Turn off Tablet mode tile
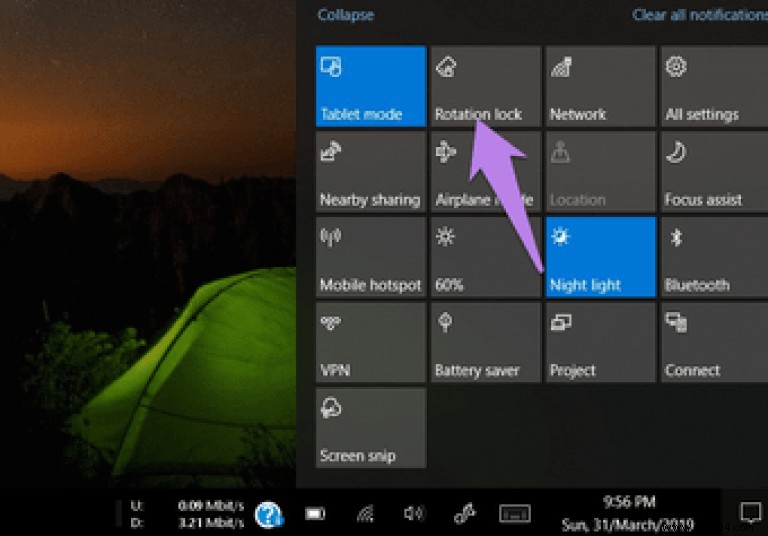 click(x=371, y=86)
